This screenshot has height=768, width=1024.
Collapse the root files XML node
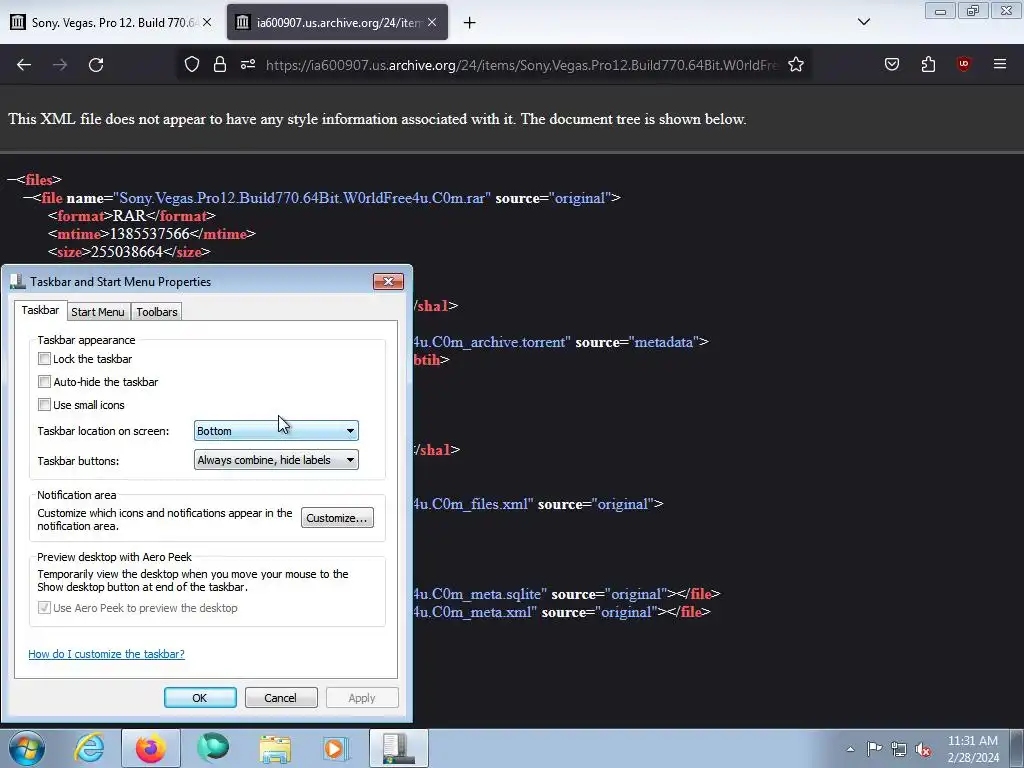12,180
